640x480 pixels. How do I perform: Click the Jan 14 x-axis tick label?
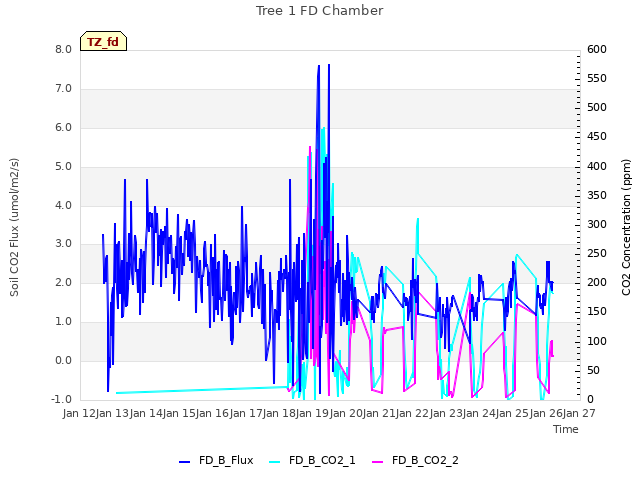[146, 413]
